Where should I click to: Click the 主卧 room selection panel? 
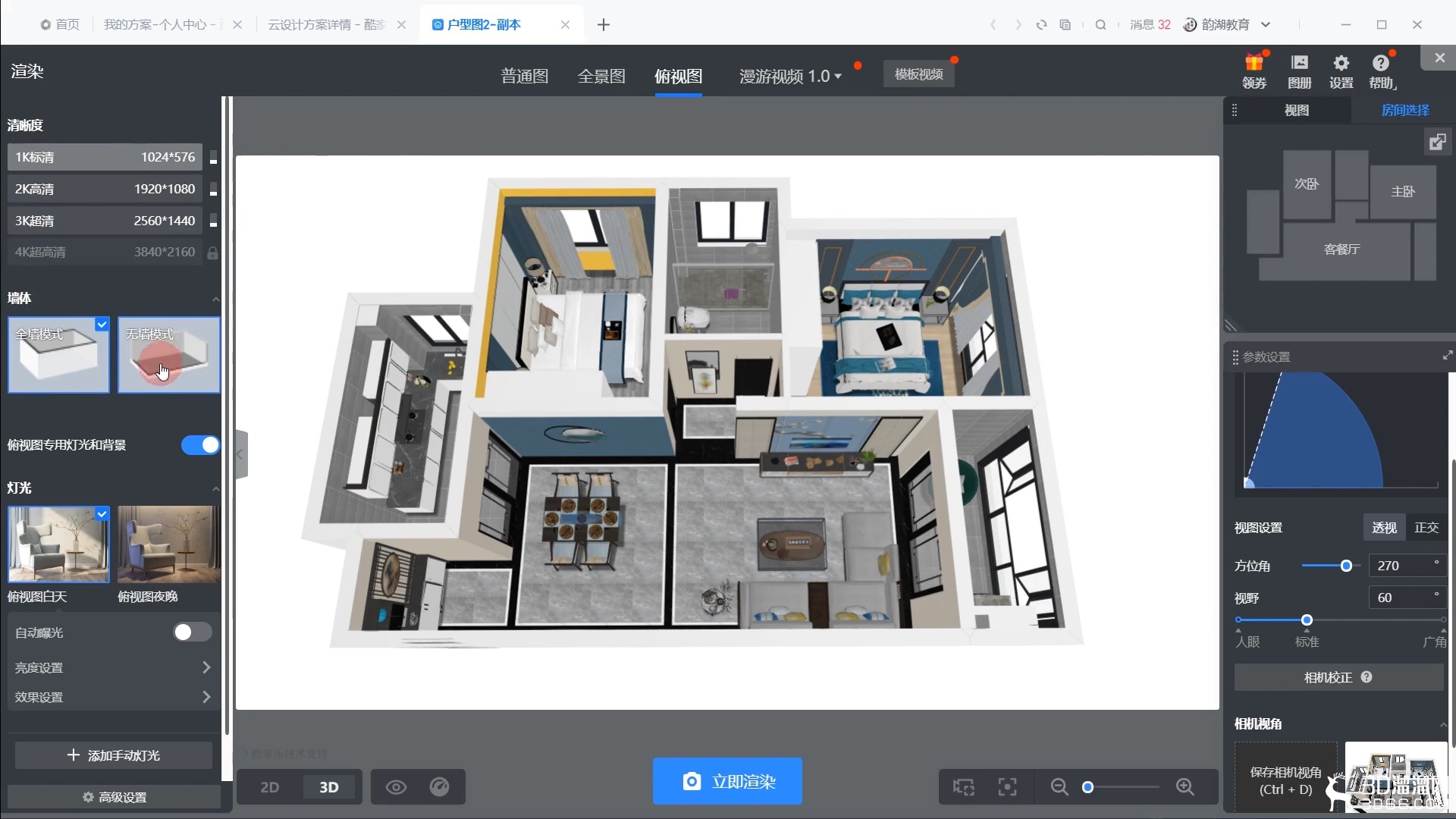coord(1402,191)
